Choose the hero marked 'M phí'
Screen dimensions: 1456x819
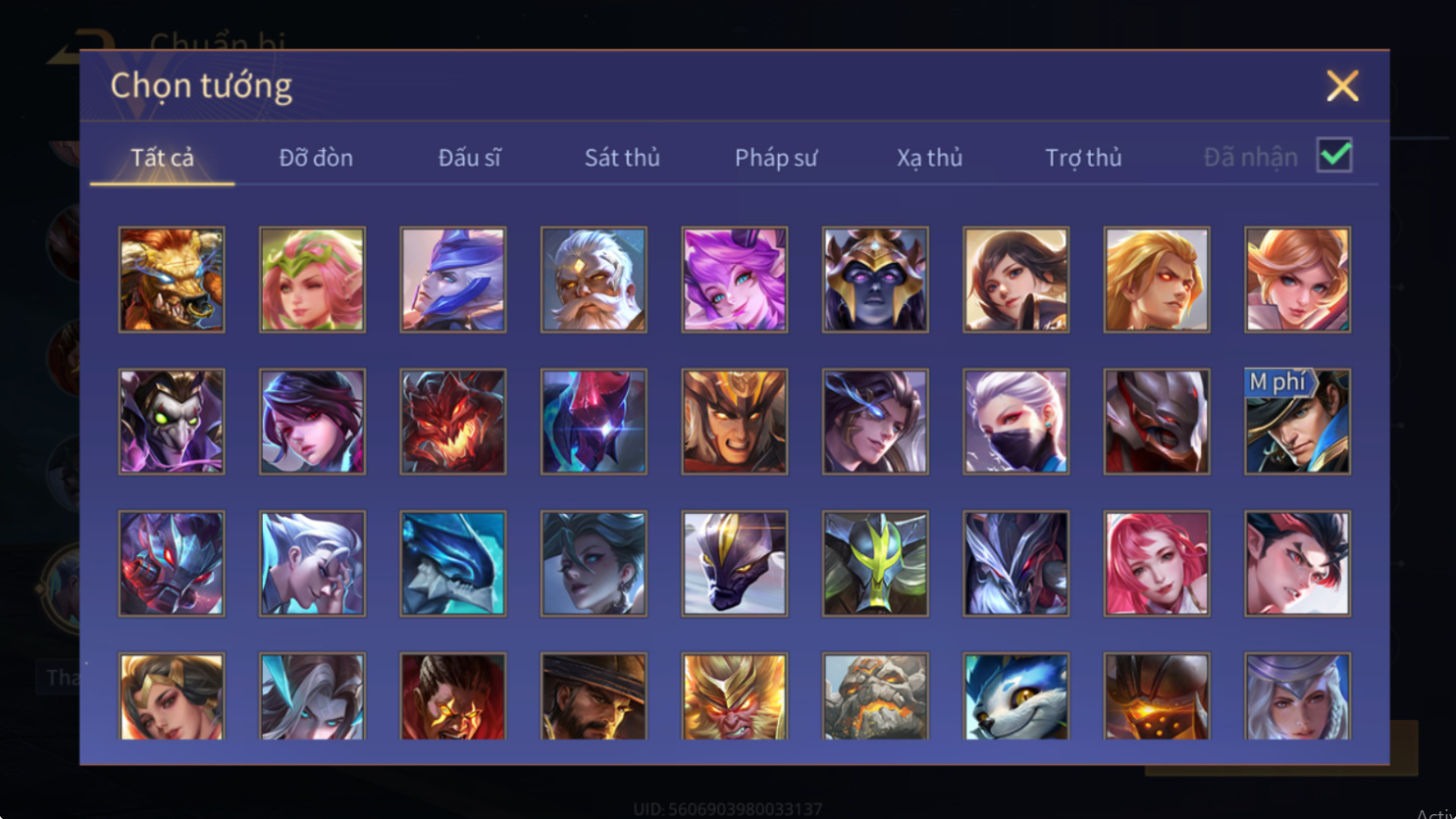[1298, 422]
